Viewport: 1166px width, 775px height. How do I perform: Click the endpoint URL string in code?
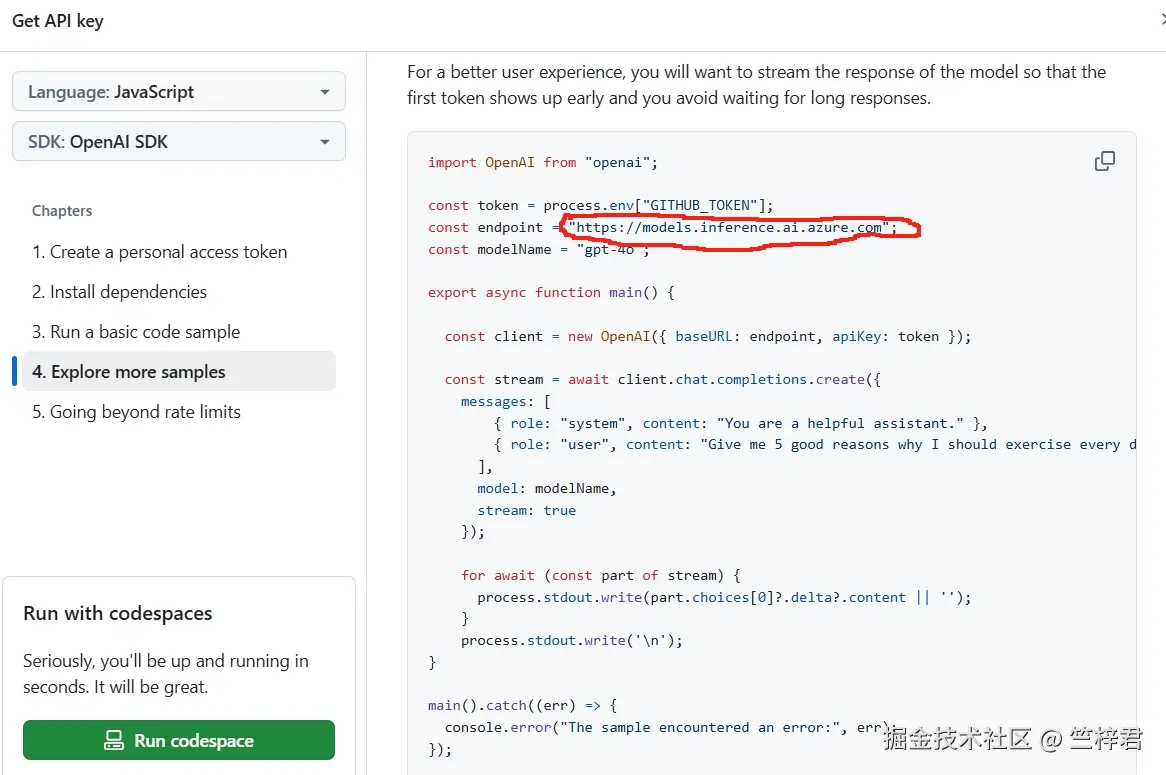click(x=729, y=228)
